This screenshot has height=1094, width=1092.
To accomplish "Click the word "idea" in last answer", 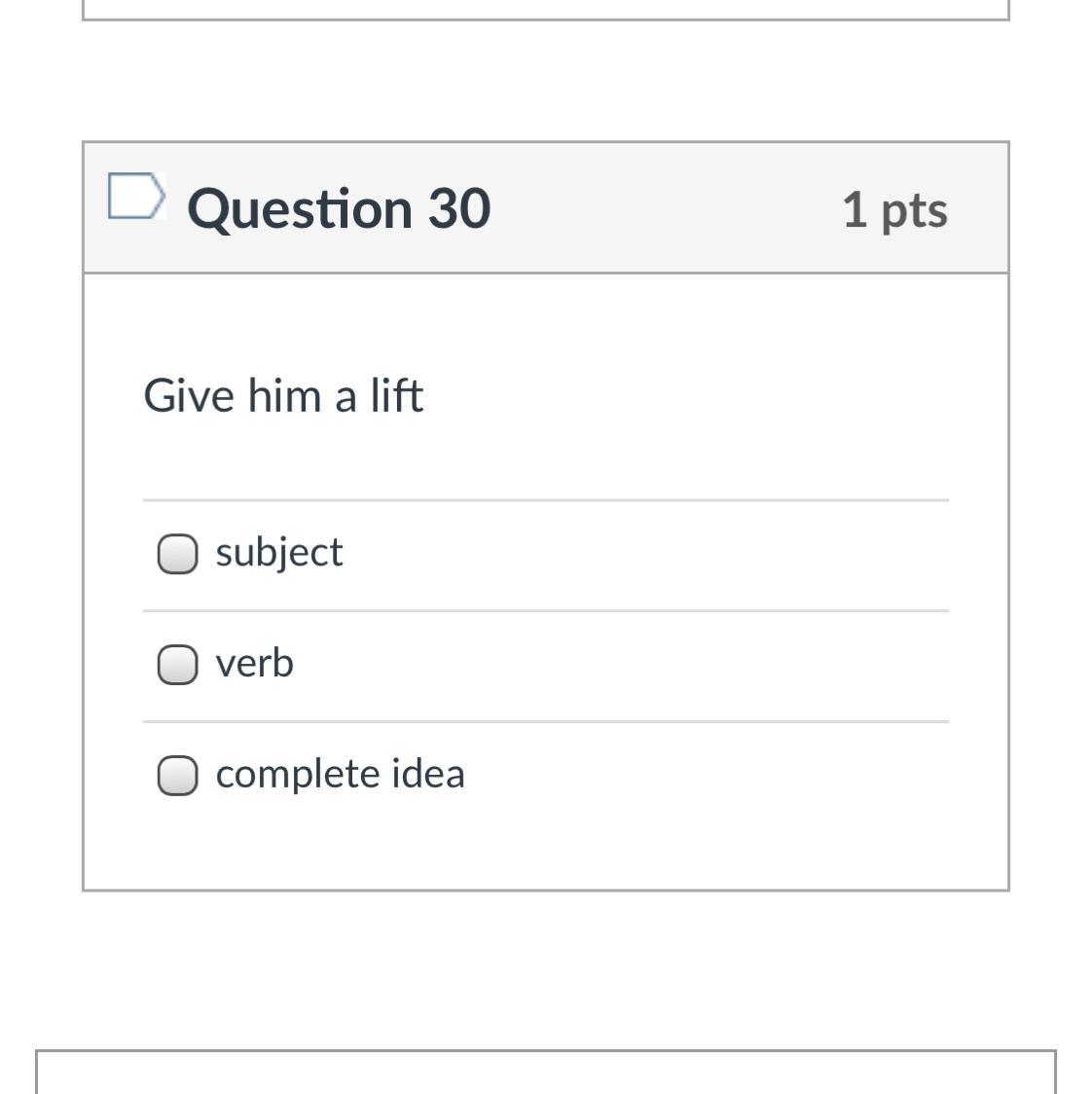I will click(x=428, y=774).
